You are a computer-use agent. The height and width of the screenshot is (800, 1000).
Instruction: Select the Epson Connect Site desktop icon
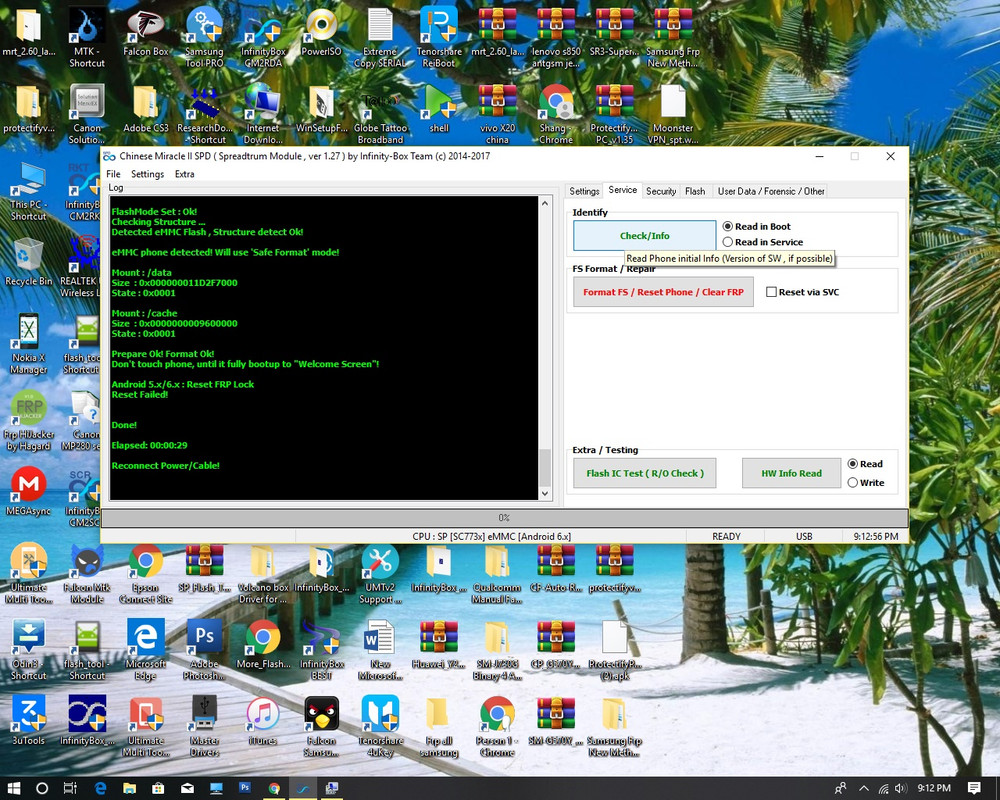pos(145,573)
